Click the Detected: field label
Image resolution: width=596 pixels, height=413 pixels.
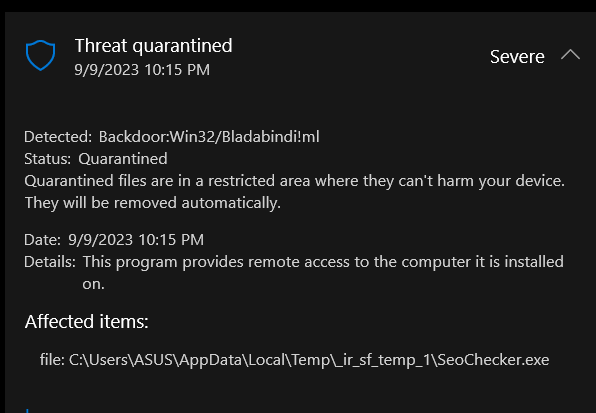tap(58, 137)
